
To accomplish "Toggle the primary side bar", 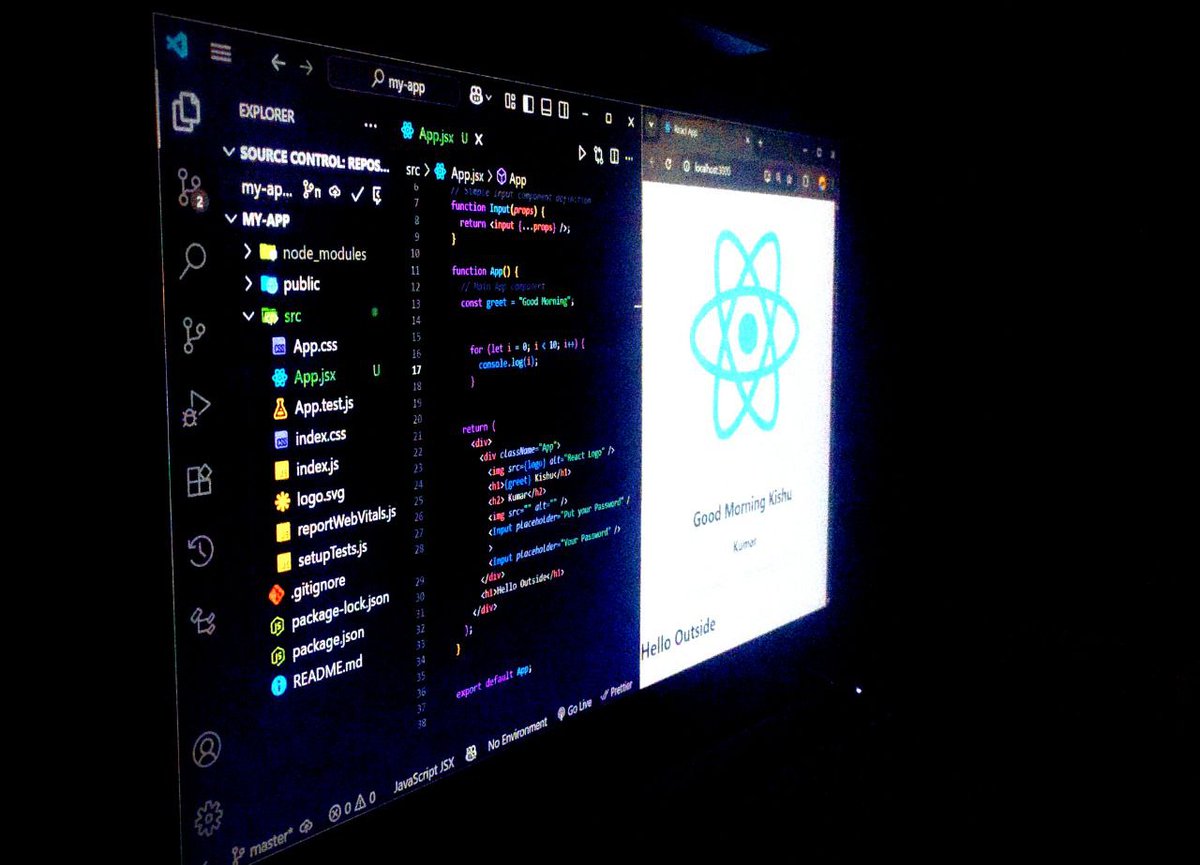I will (530, 103).
